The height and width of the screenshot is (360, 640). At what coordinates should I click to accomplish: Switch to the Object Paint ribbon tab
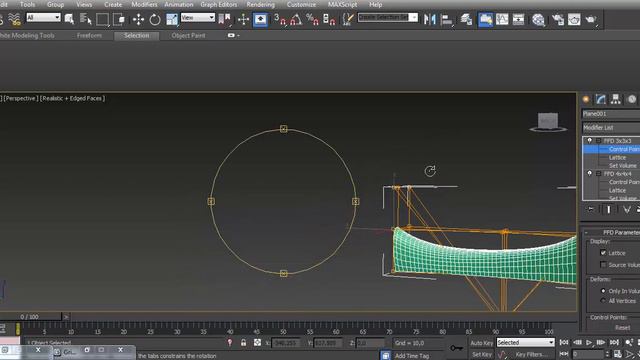(188, 36)
